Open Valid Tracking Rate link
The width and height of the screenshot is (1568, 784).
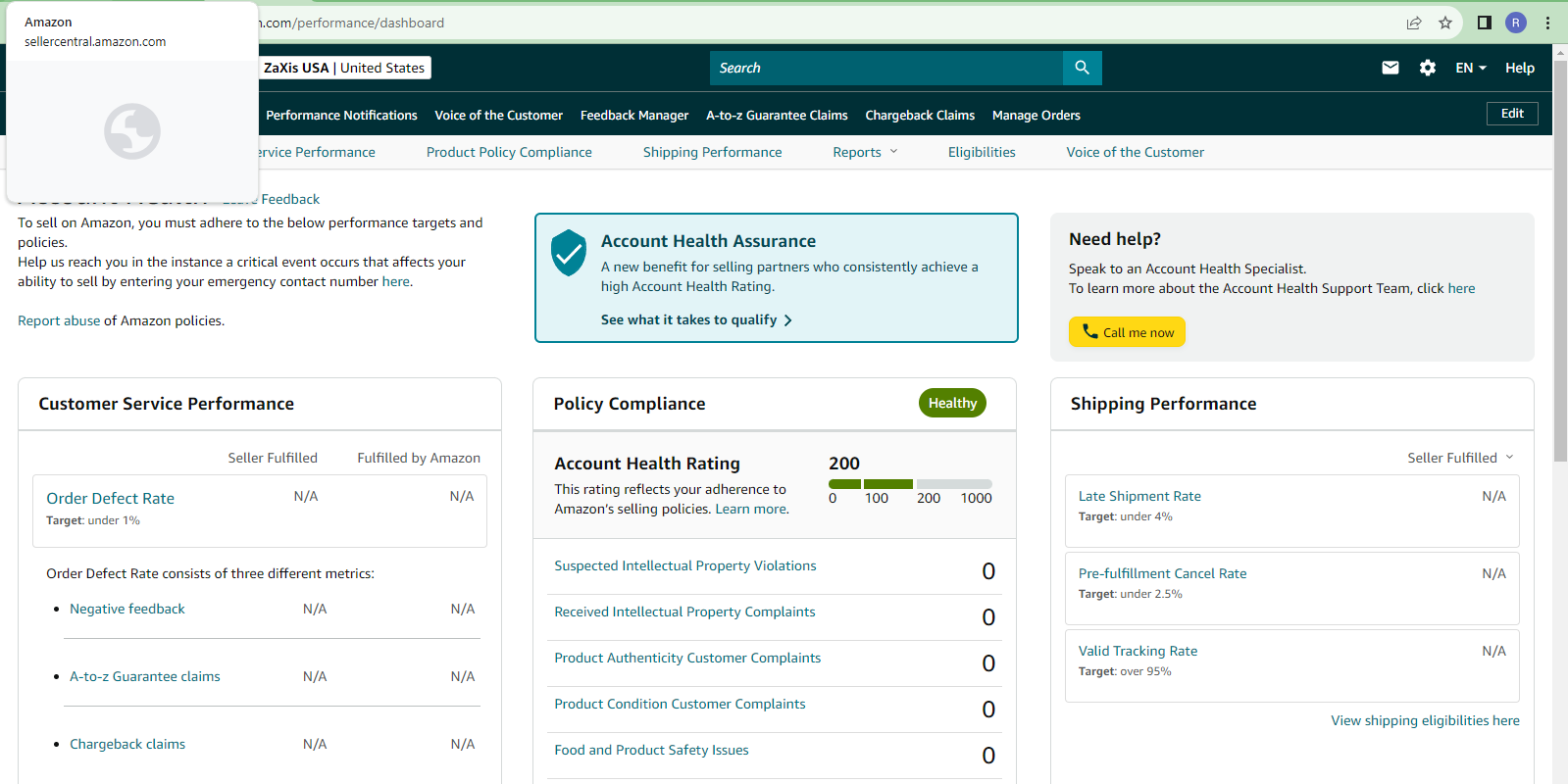click(x=1138, y=651)
